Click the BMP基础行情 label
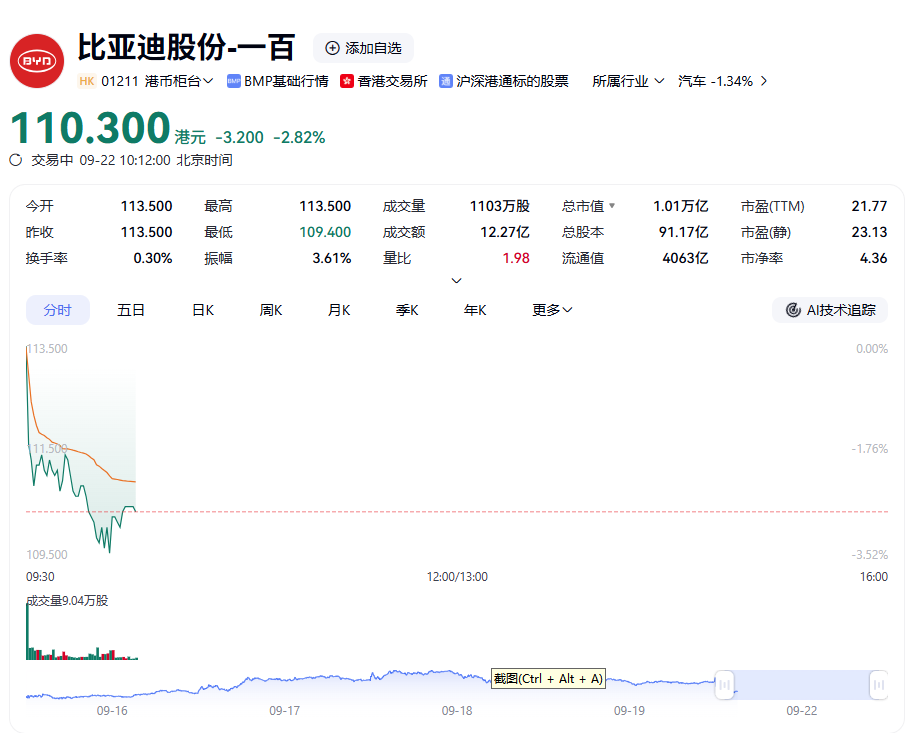 tap(286, 81)
